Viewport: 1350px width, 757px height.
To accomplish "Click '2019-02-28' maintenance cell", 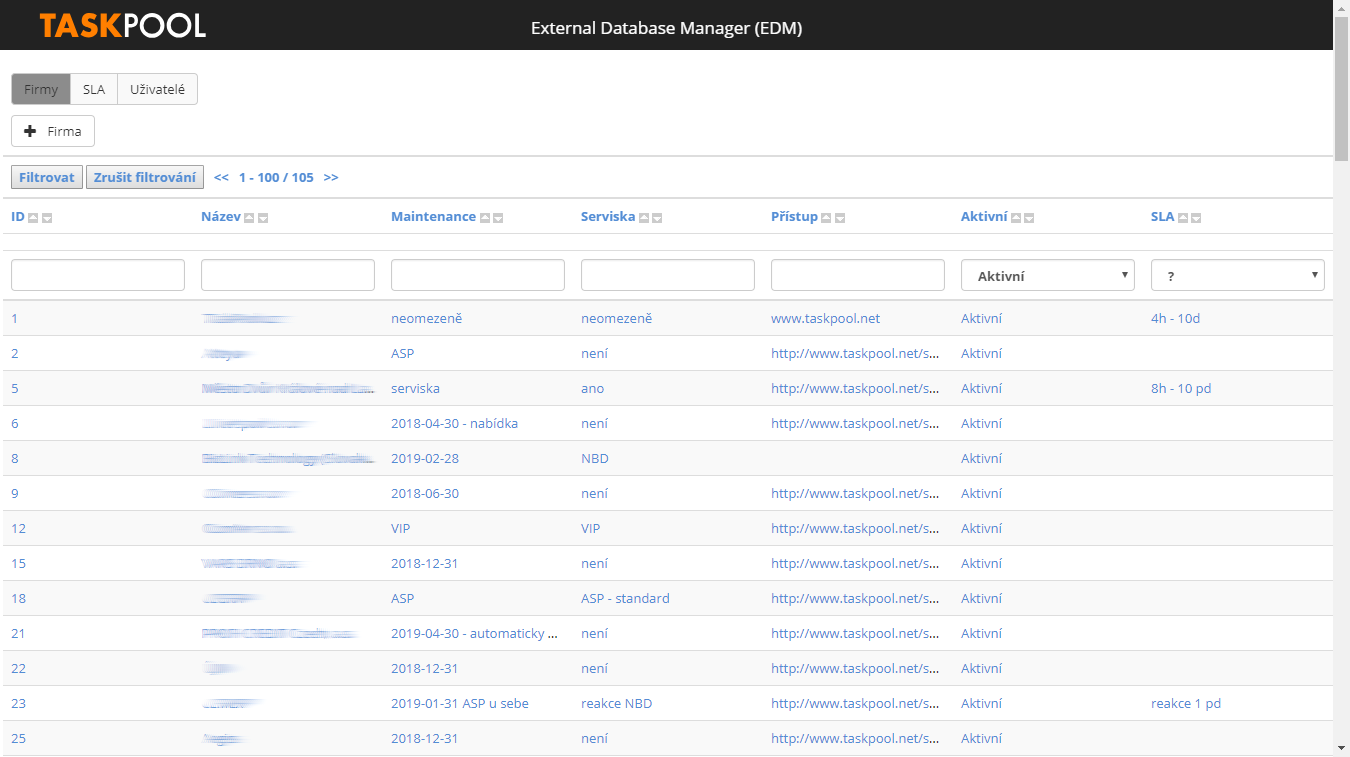I will pyautogui.click(x=424, y=458).
